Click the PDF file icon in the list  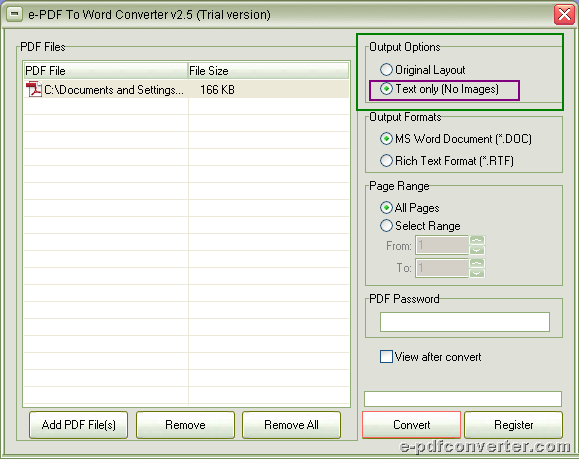pos(34,89)
